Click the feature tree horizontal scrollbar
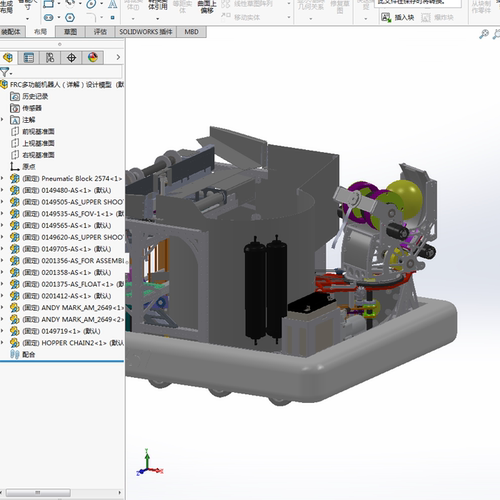This screenshot has width=500, height=500. pos(38,493)
